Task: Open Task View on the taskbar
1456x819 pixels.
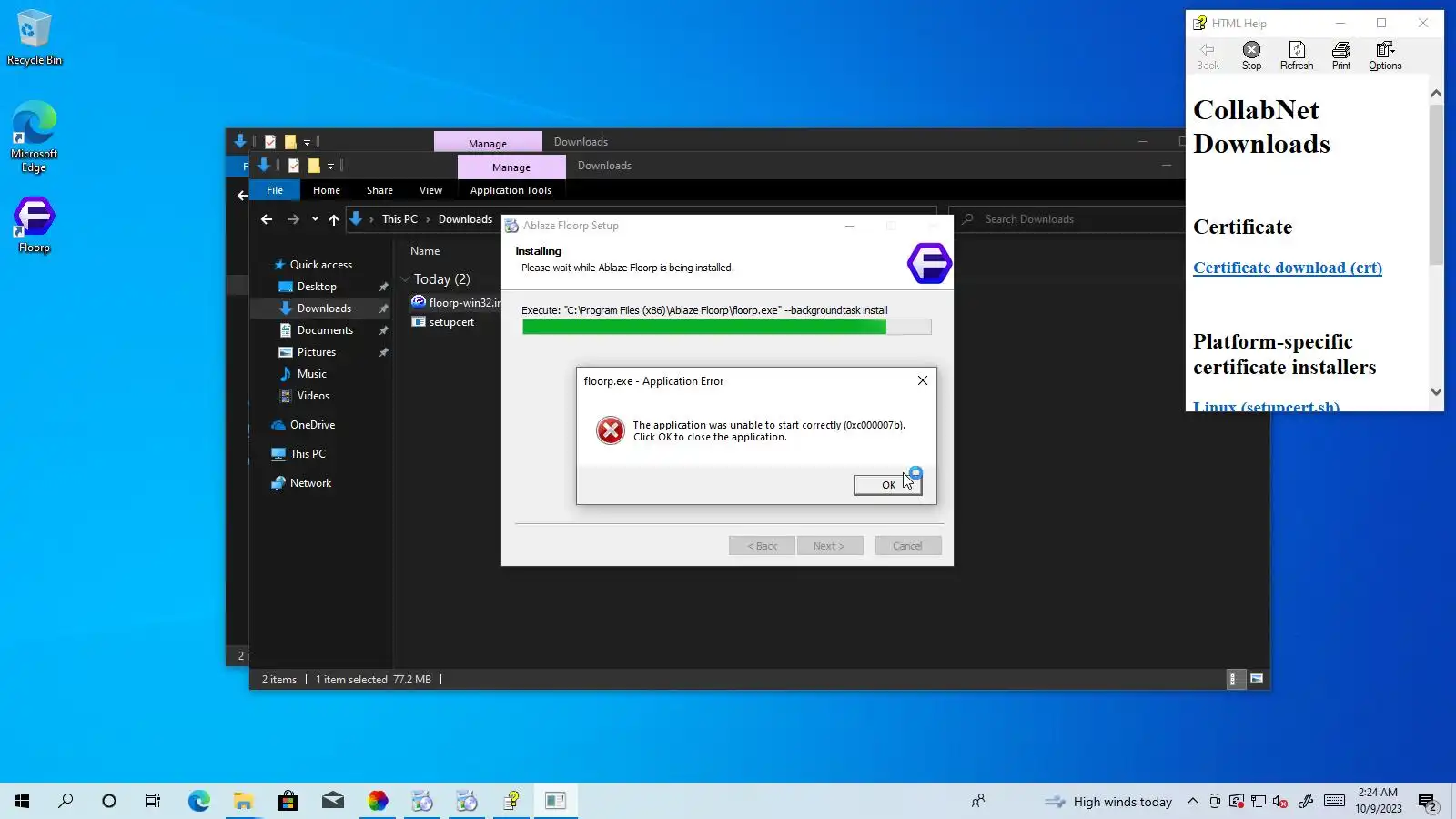Action: [x=153, y=801]
